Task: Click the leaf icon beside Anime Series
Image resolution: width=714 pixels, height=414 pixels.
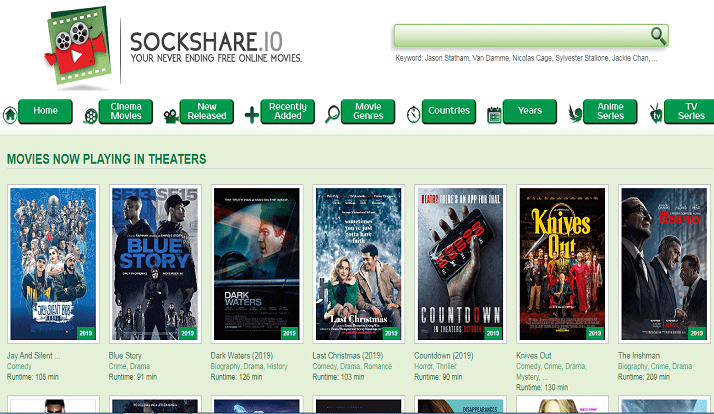Action: coord(575,114)
